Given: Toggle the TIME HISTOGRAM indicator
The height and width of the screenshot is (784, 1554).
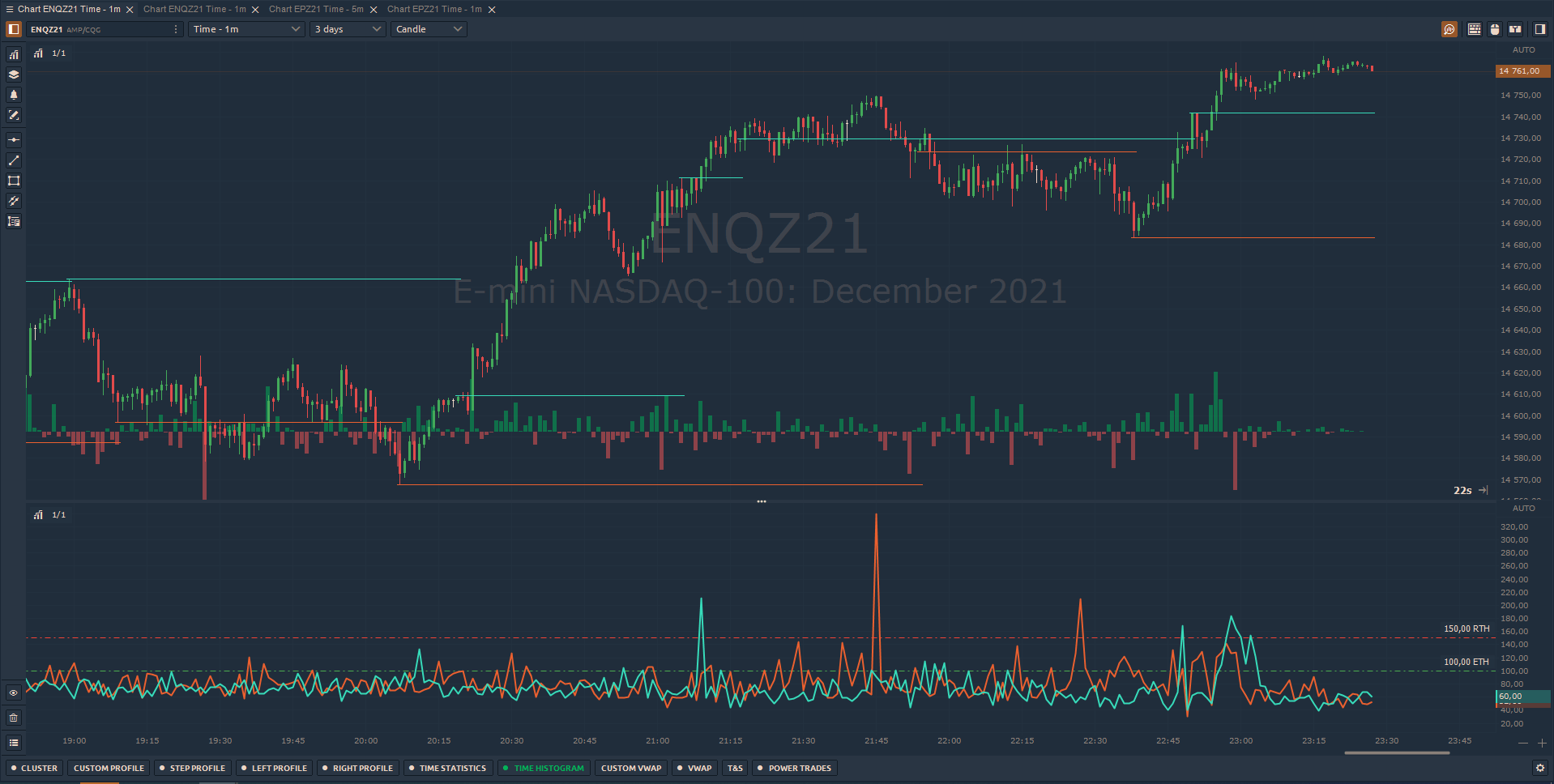Looking at the screenshot, I should [543, 767].
